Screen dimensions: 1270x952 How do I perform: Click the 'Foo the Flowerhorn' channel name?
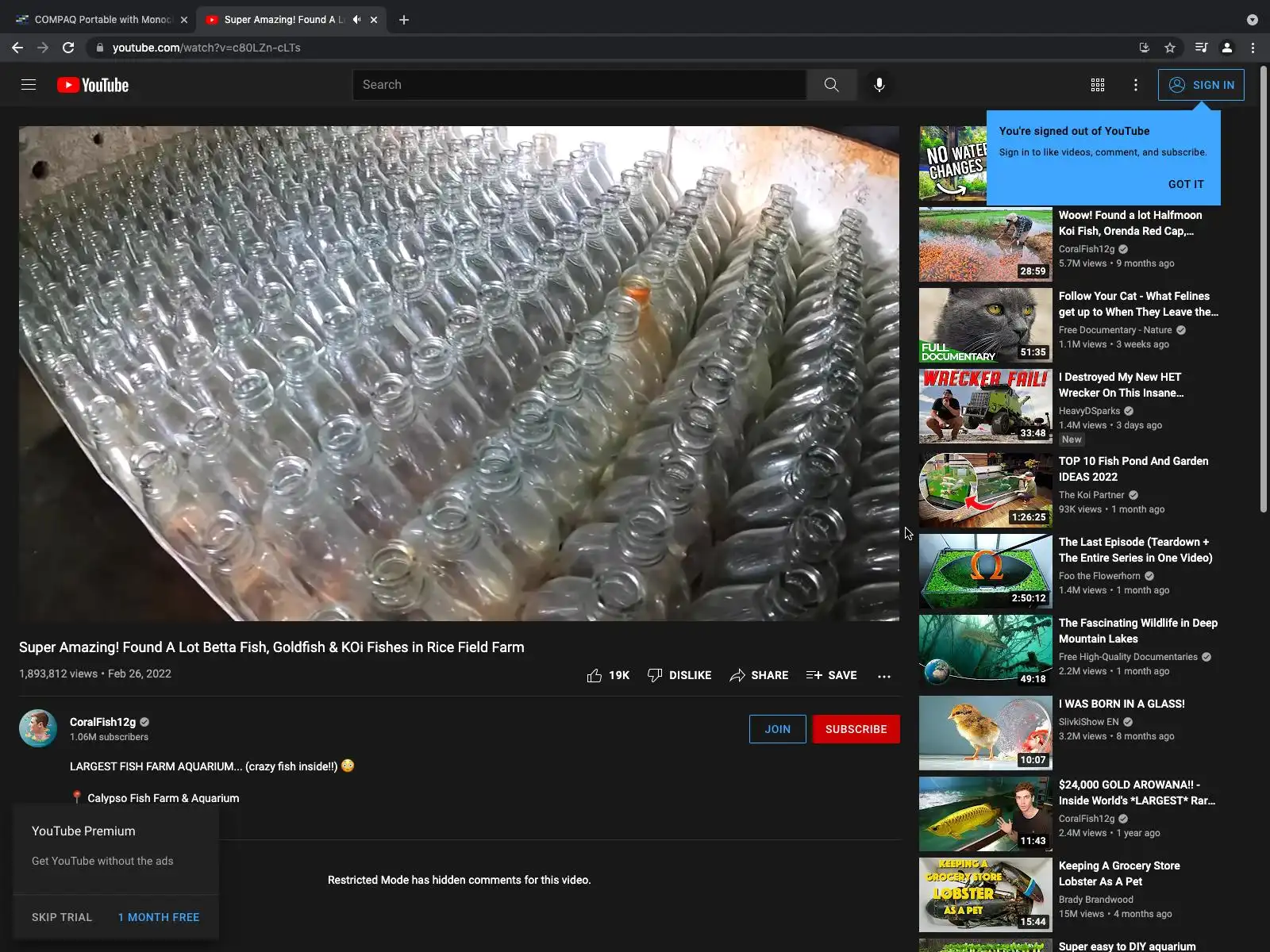pyautogui.click(x=1099, y=576)
